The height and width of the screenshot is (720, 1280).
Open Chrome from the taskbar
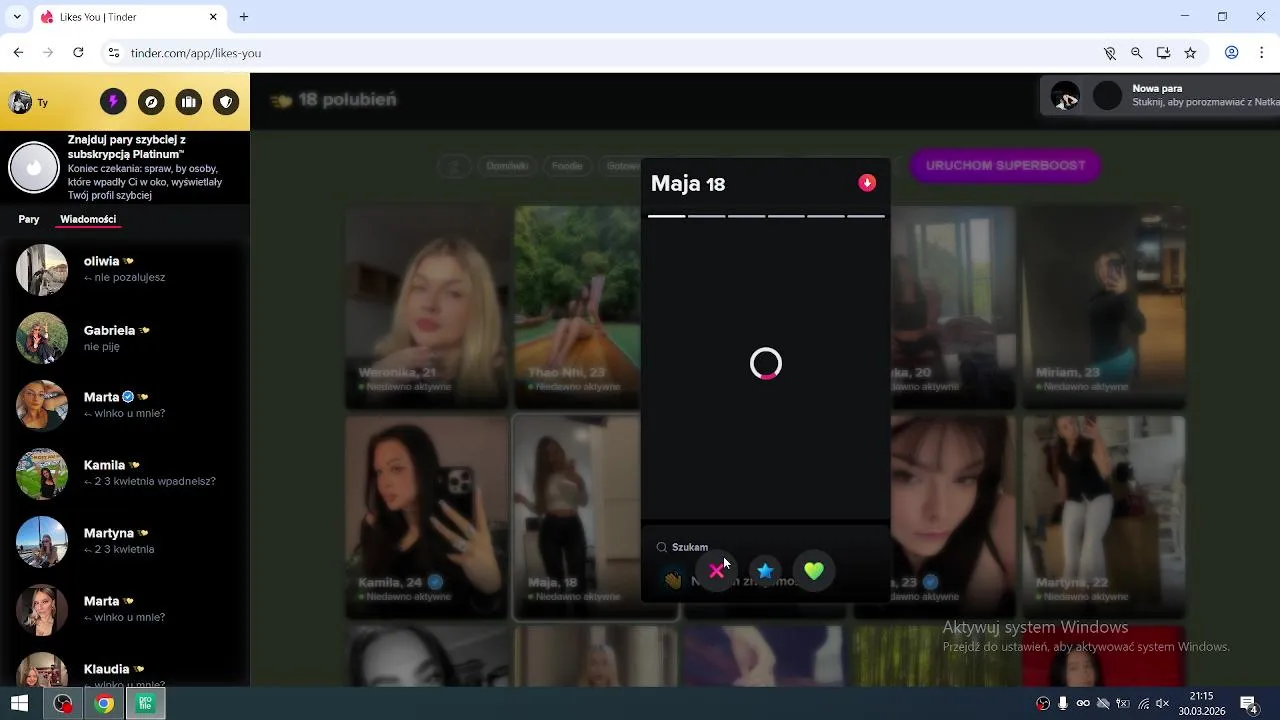[x=104, y=703]
